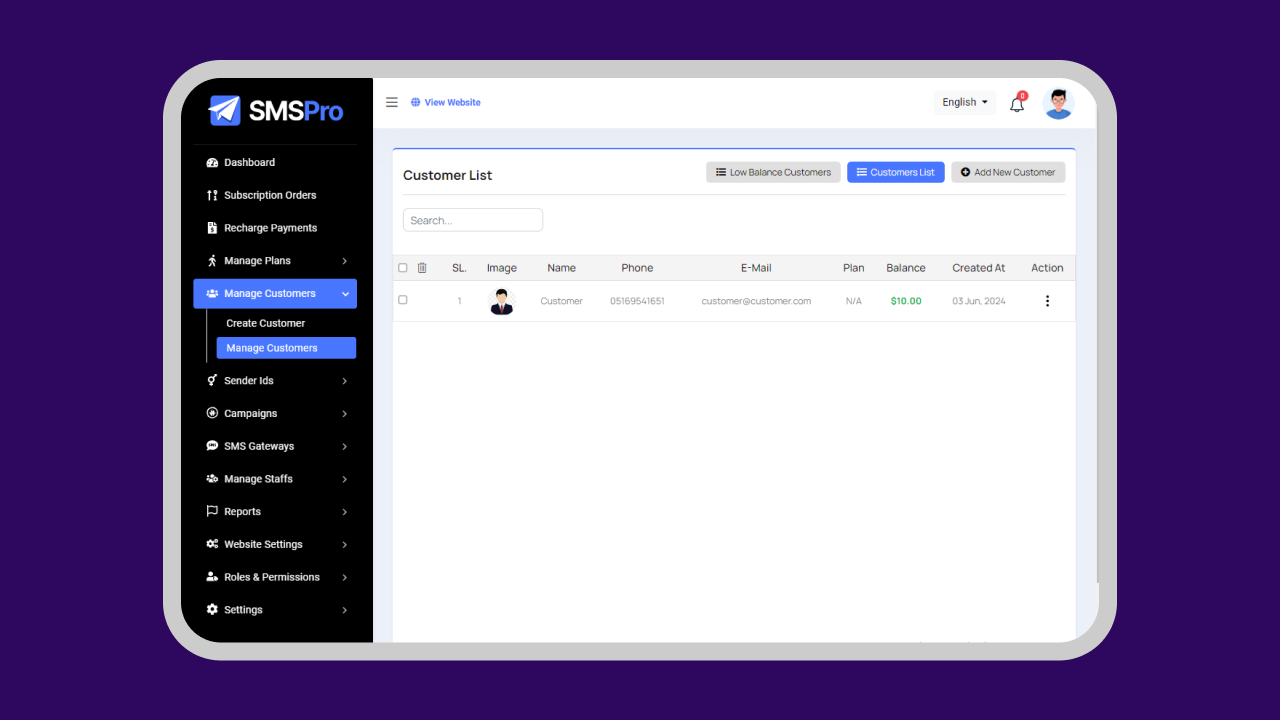
Task: Switch to Create Customer in sidebar
Action: pyautogui.click(x=265, y=322)
